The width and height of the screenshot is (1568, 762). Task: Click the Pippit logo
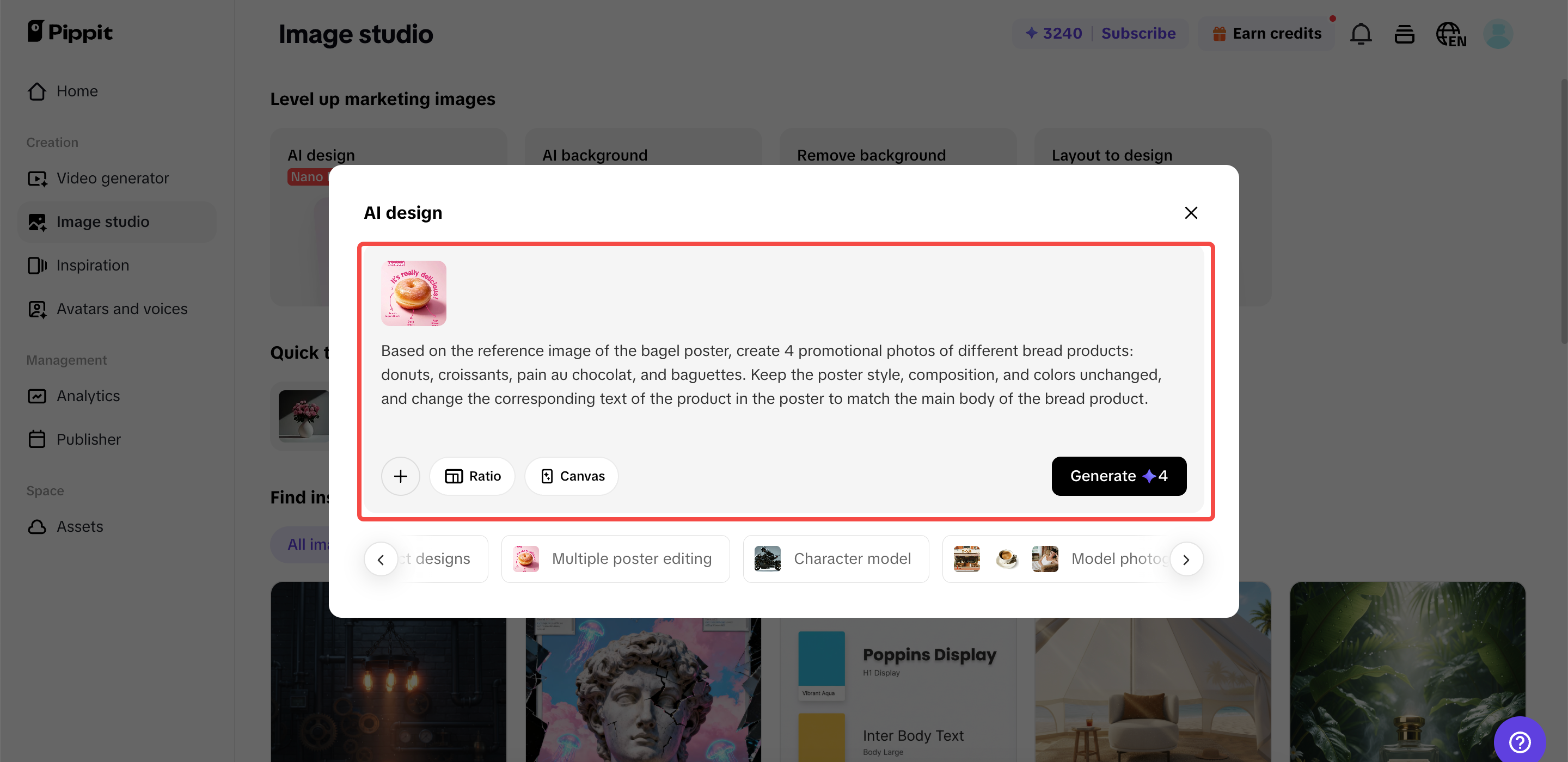pos(70,32)
